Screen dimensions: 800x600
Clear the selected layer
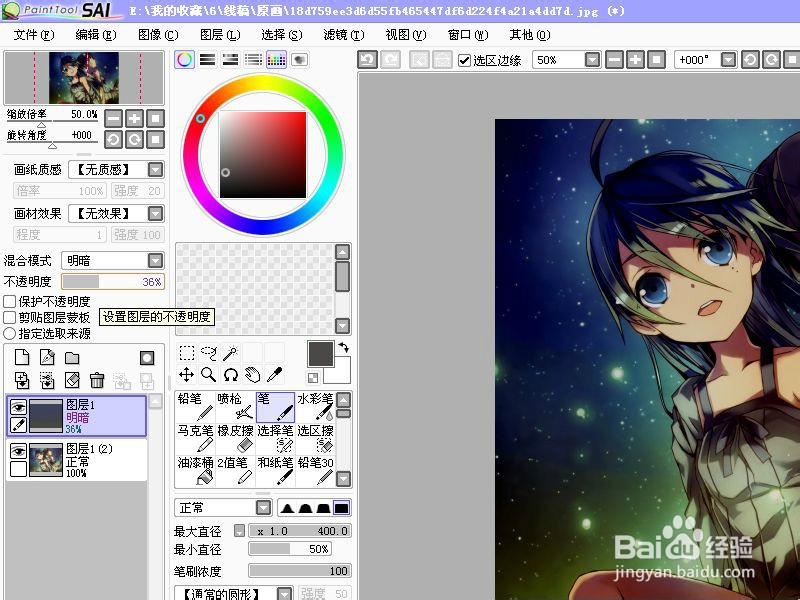(72, 380)
